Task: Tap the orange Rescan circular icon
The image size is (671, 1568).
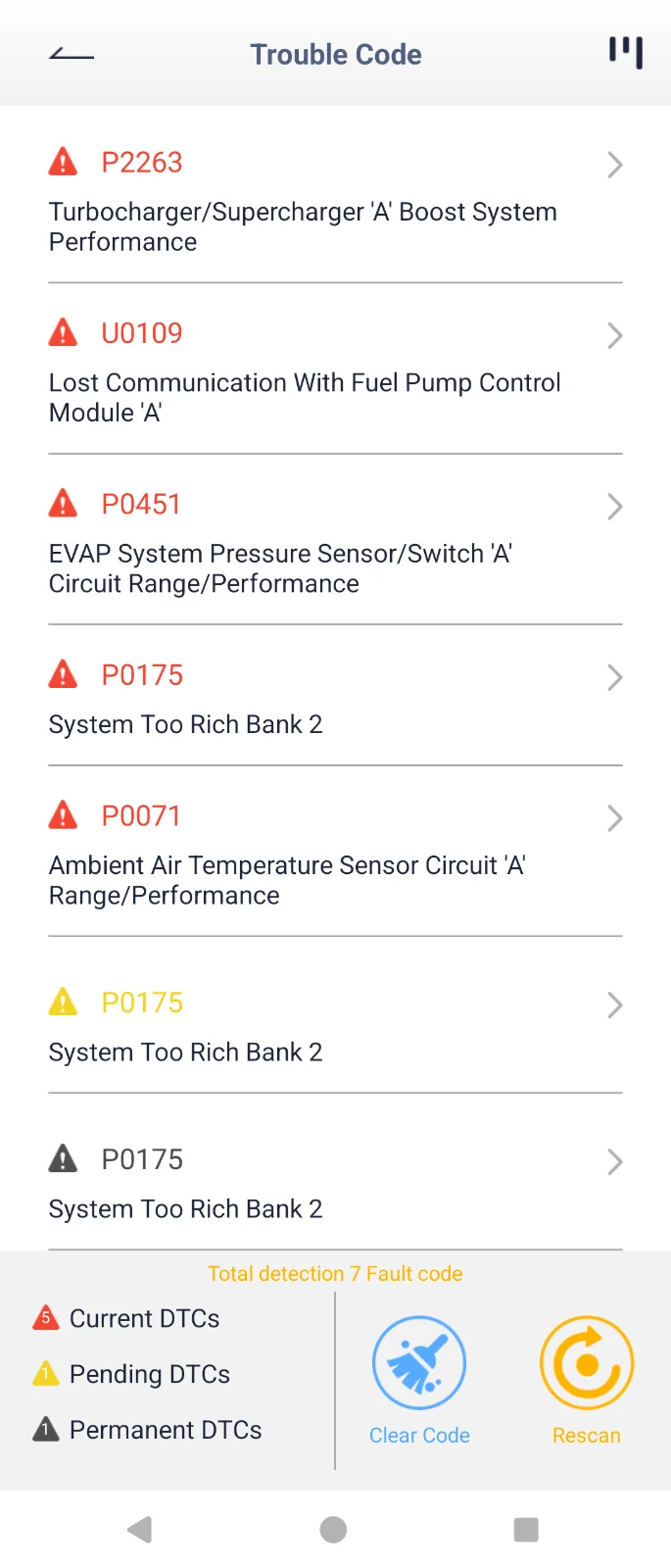Action: [x=587, y=1363]
